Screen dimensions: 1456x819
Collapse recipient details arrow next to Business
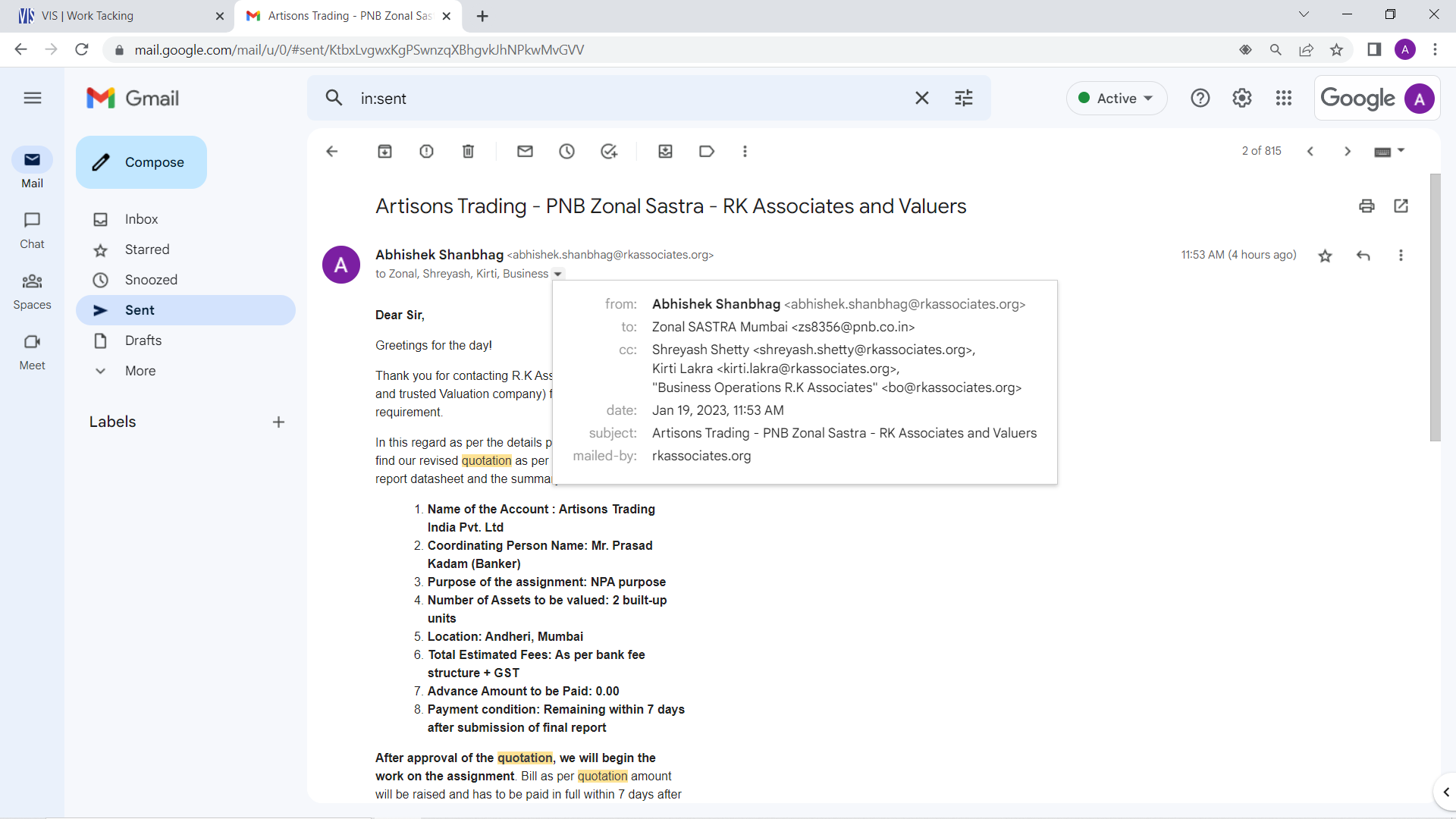[558, 275]
